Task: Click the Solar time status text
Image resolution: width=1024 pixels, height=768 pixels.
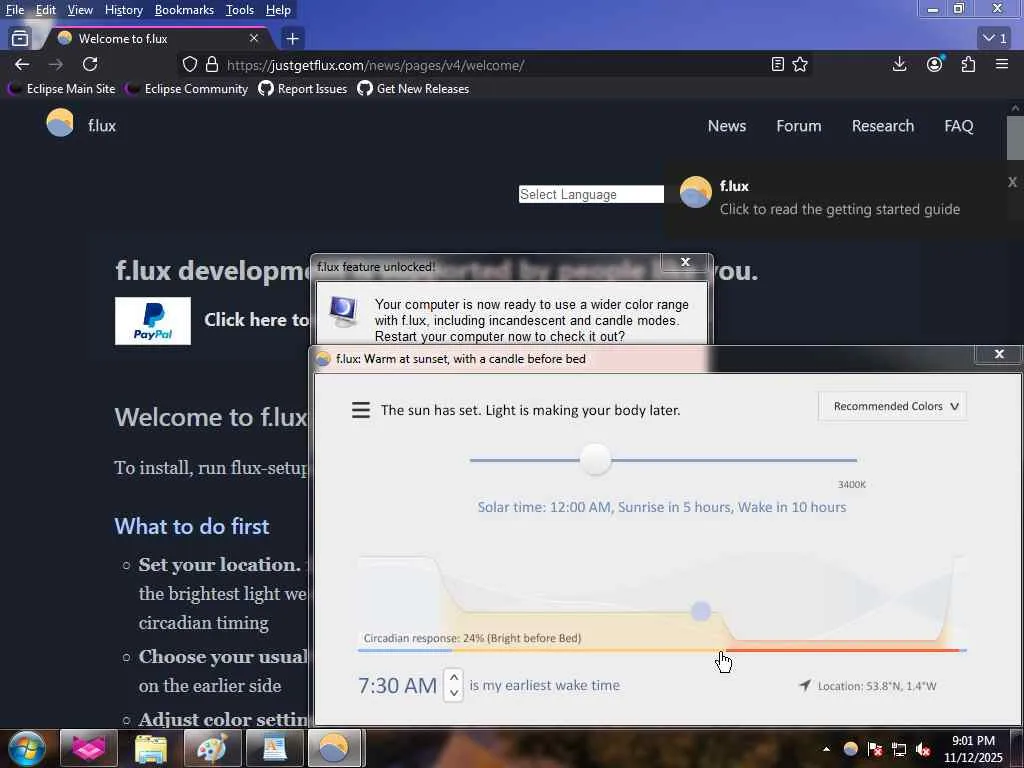Action: [x=662, y=507]
